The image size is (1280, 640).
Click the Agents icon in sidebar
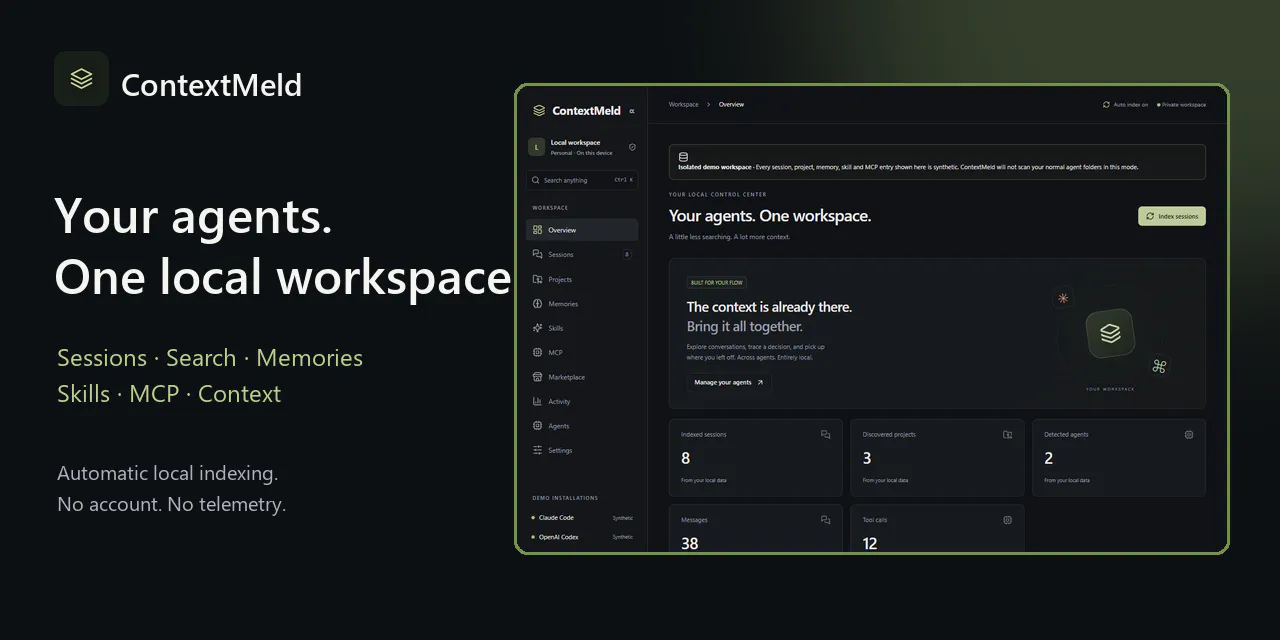(x=538, y=426)
